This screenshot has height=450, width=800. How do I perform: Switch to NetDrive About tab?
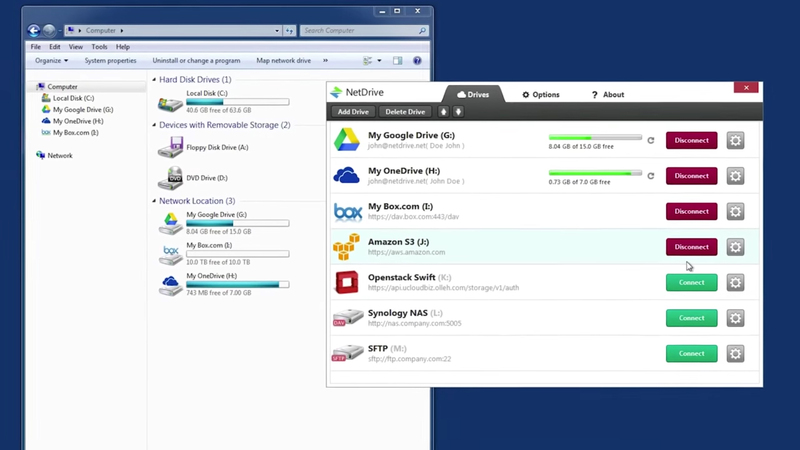click(x=608, y=95)
